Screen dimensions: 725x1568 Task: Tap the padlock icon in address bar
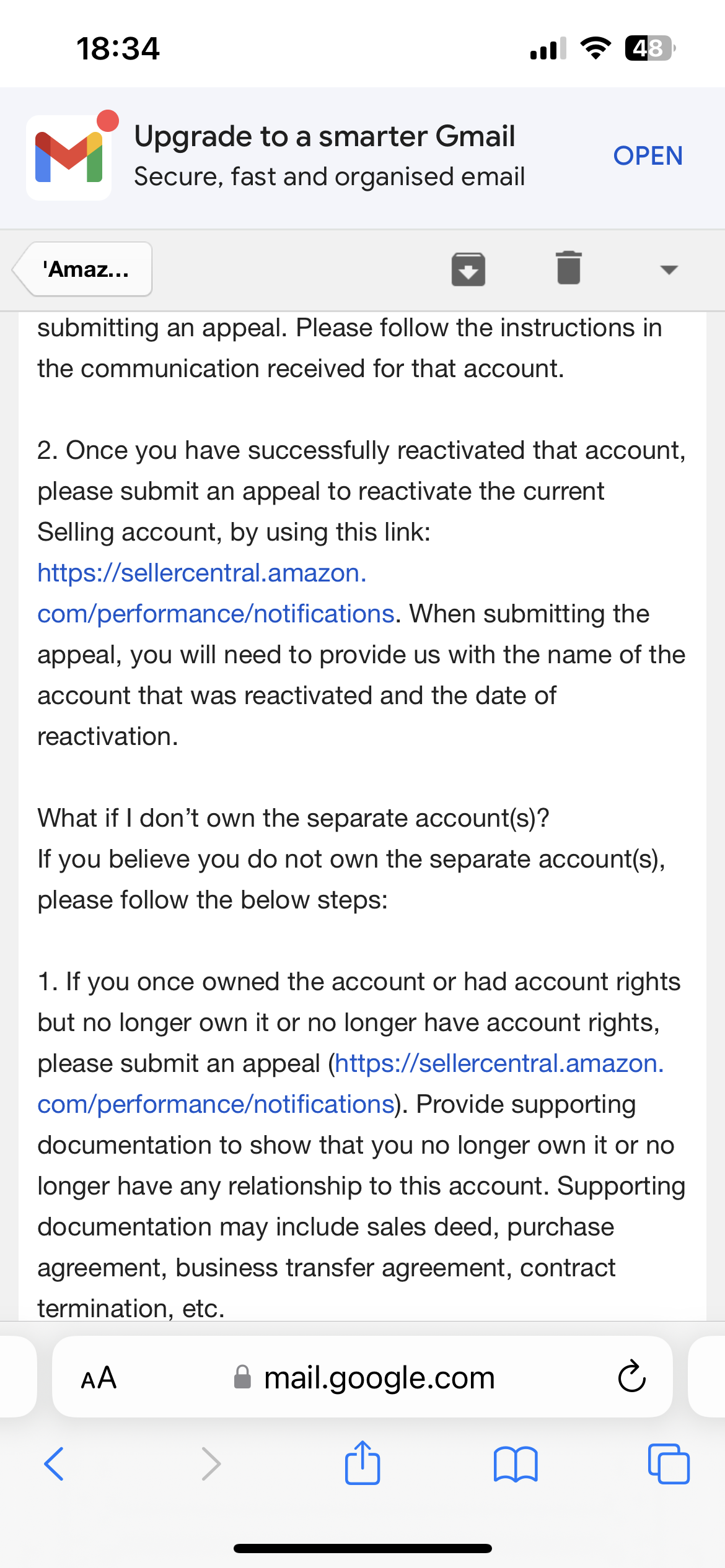coord(242,1377)
